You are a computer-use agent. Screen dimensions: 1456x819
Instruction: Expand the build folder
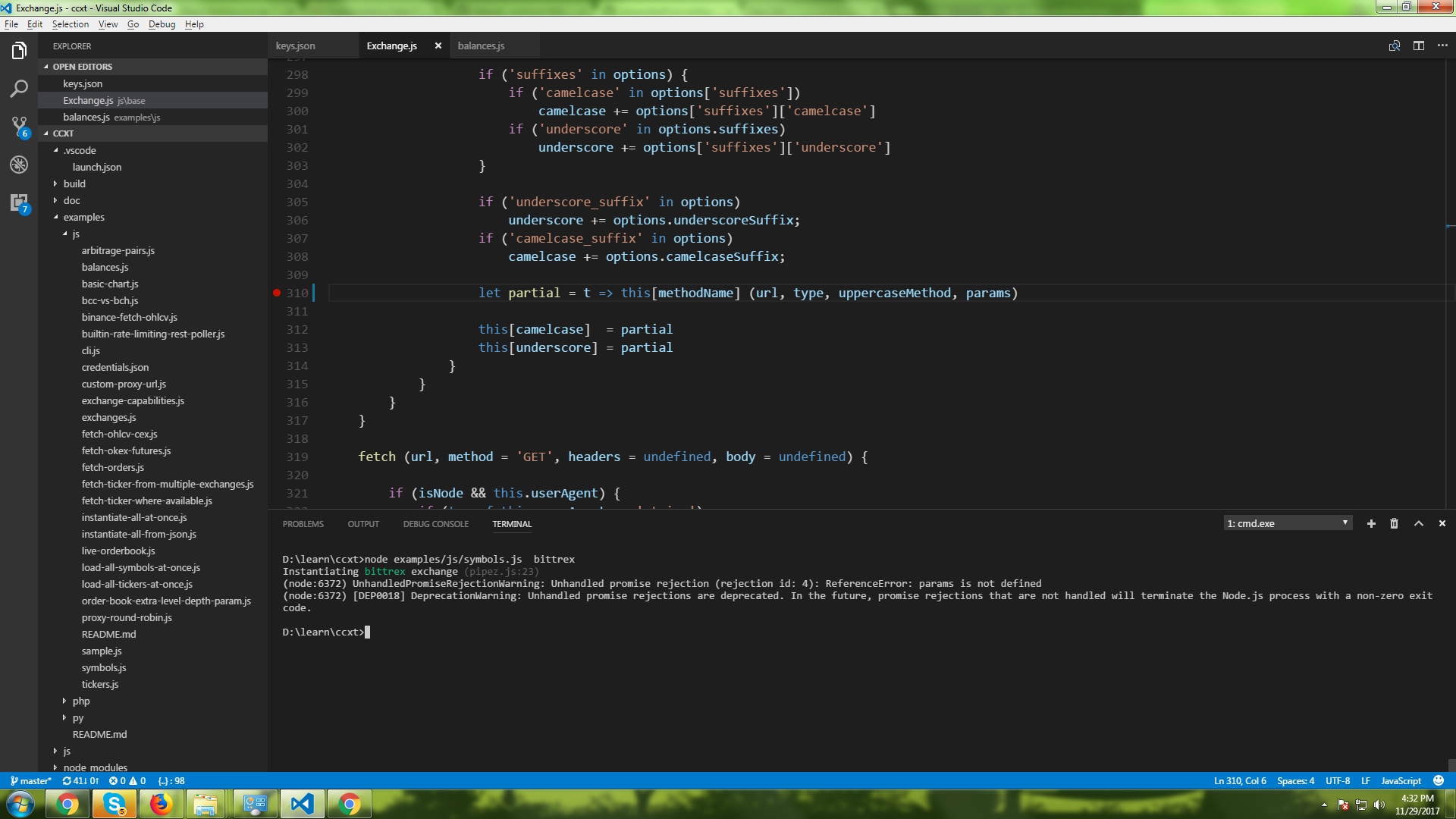tap(74, 184)
